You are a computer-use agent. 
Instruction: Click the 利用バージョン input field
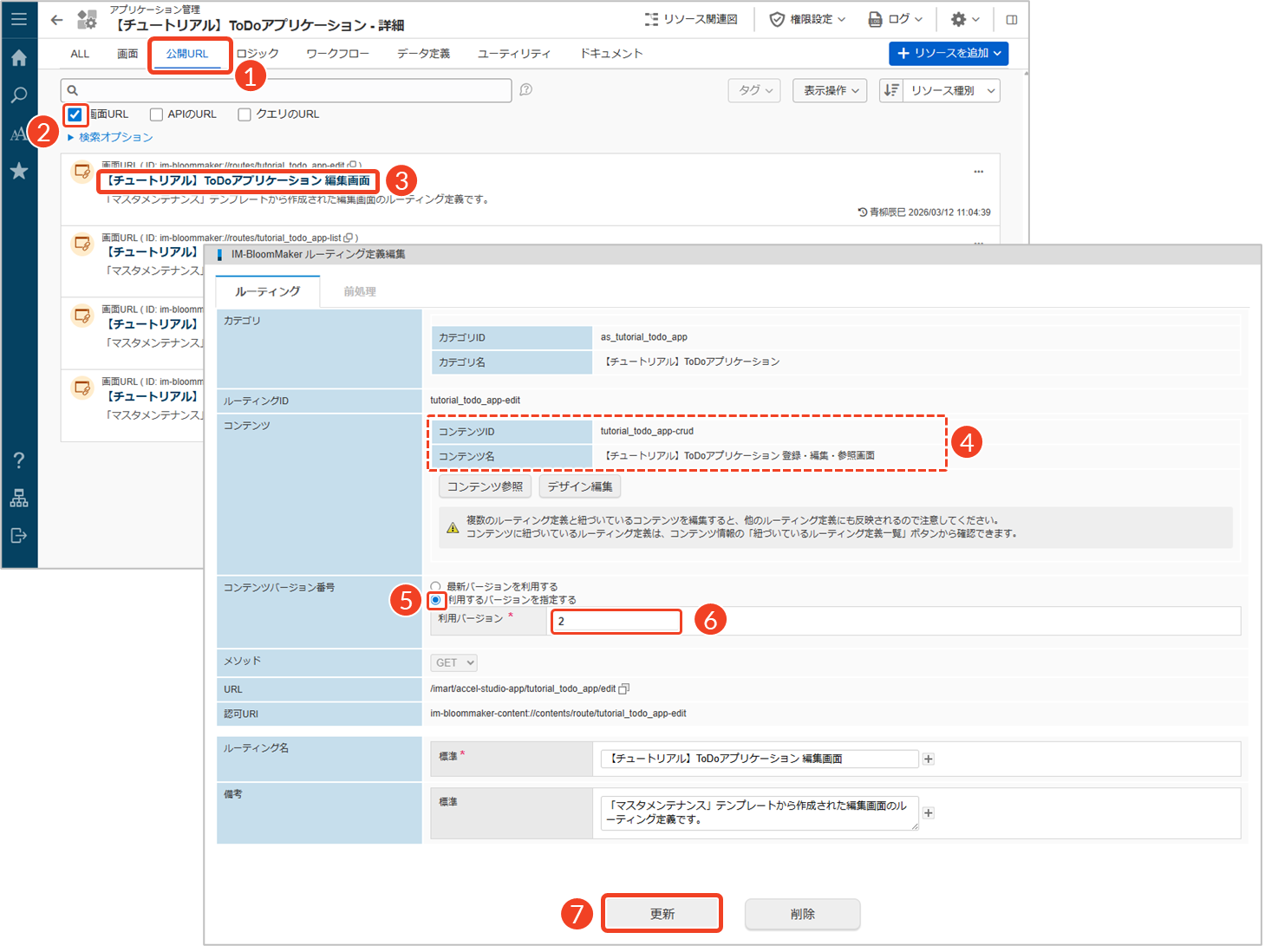(616, 622)
